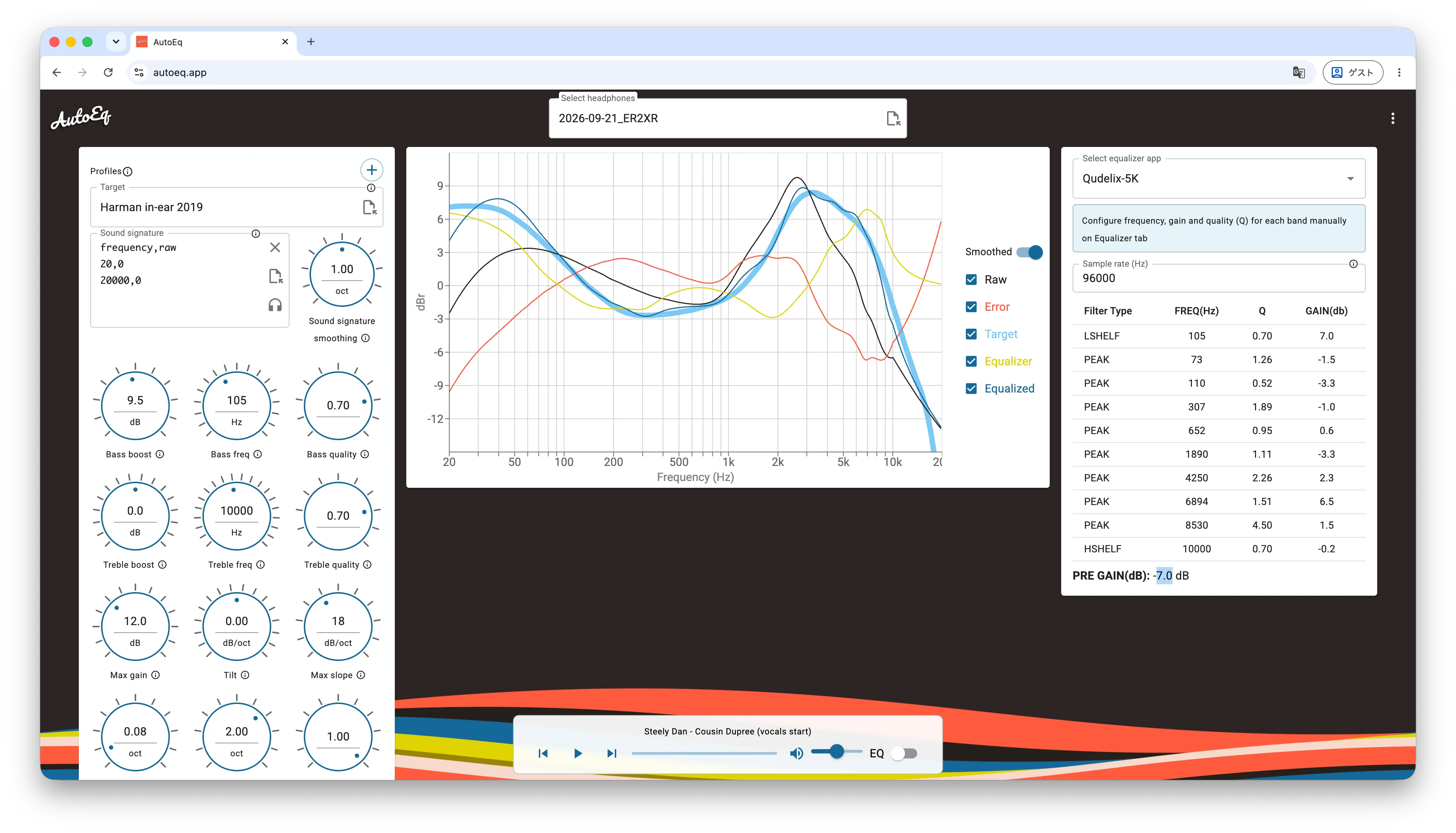Screen dimensions: 1456x833
Task: Click Sample rate info icon
Action: tap(1353, 264)
